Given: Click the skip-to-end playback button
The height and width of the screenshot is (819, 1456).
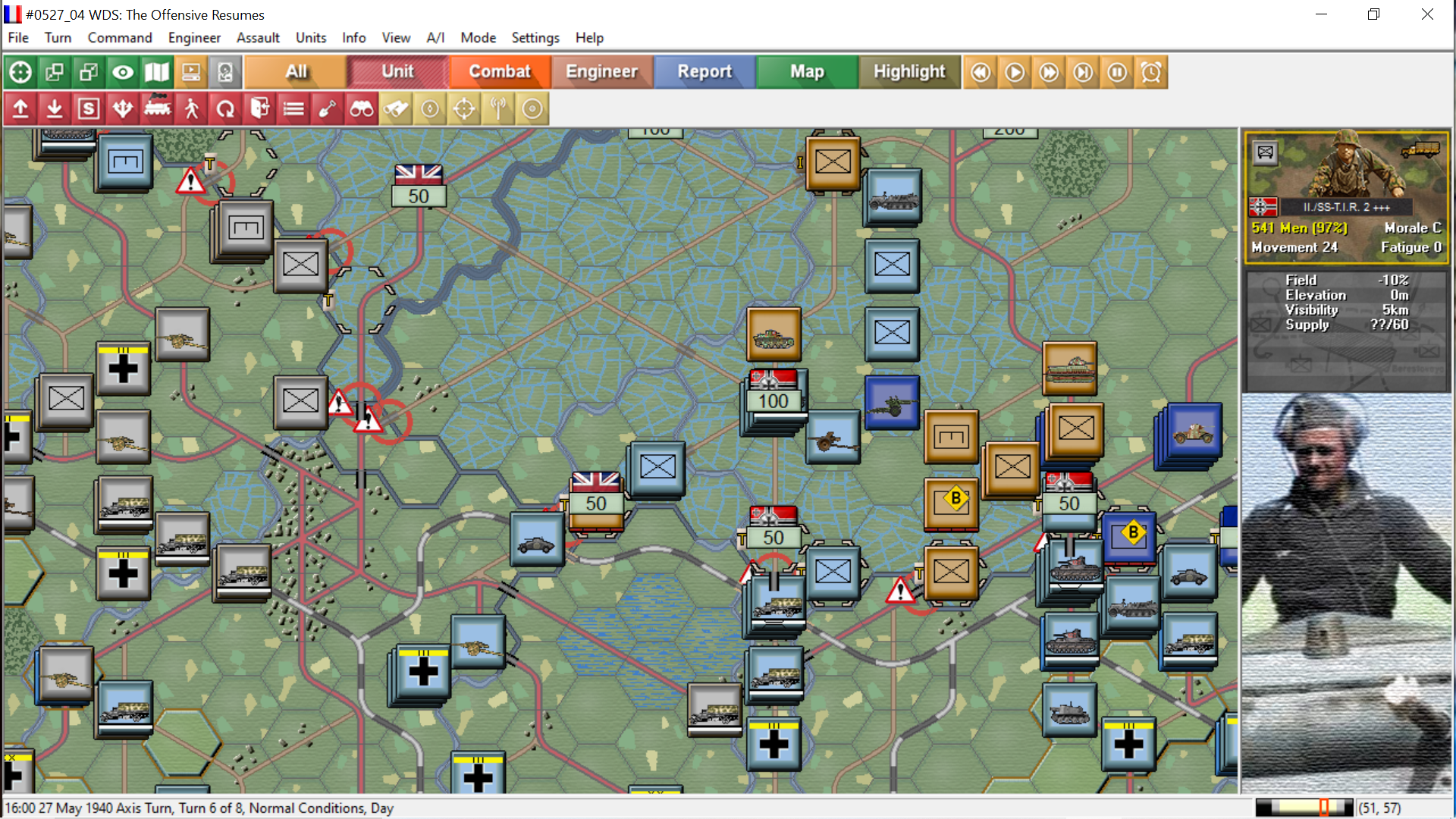Looking at the screenshot, I should 1083,72.
